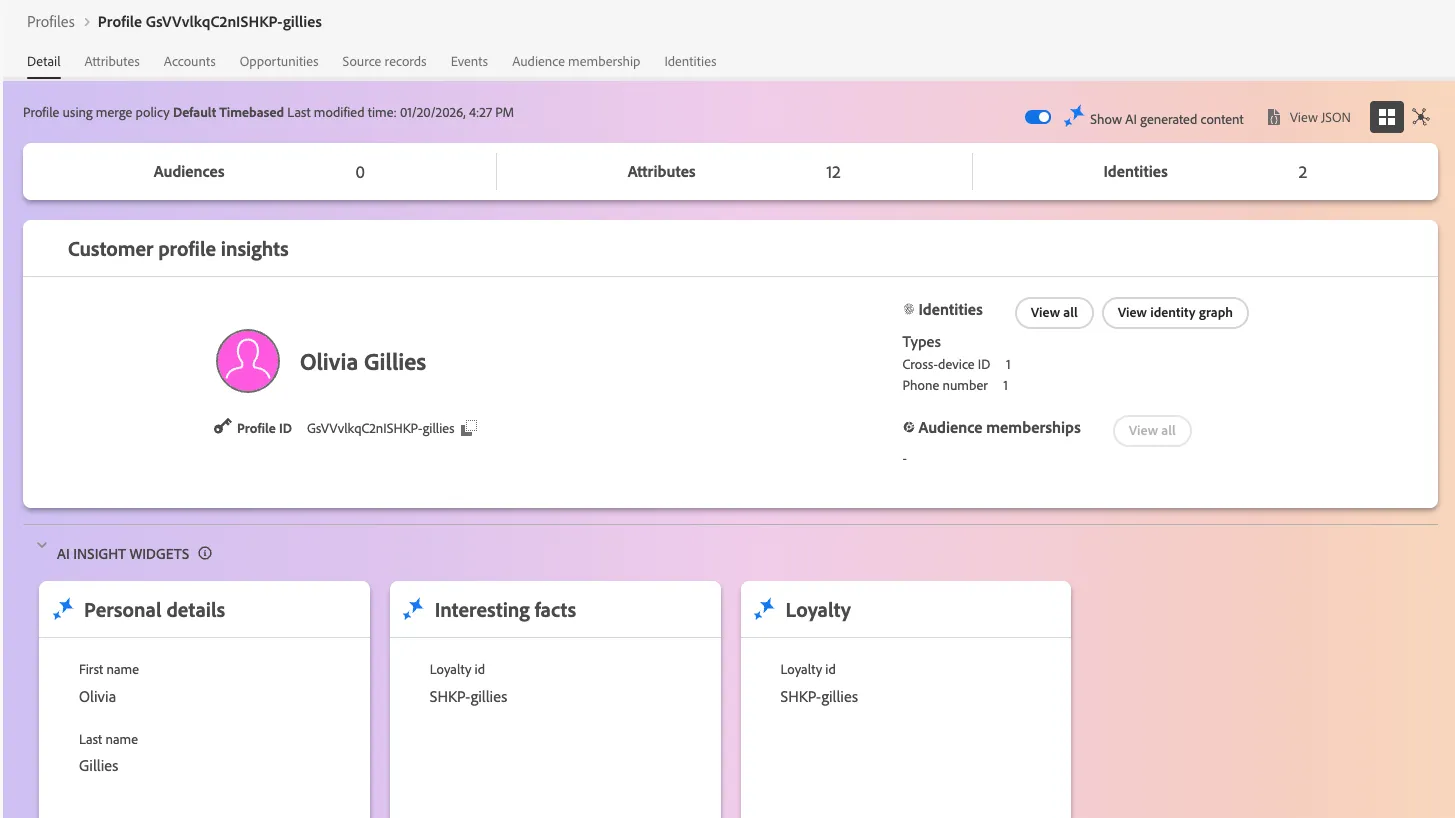
Task: Click View all for Audience memberships
Action: tap(1152, 431)
